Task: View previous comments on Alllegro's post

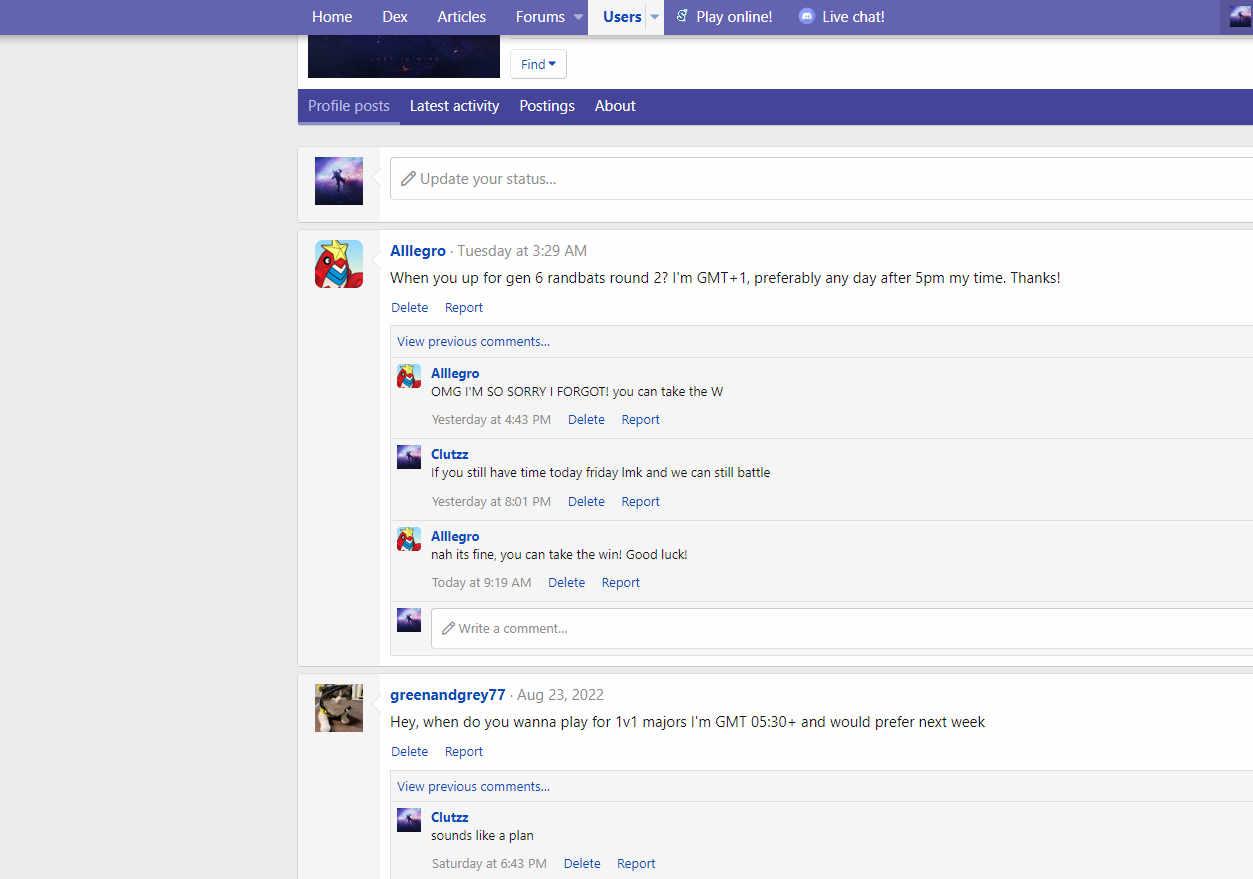Action: [473, 341]
